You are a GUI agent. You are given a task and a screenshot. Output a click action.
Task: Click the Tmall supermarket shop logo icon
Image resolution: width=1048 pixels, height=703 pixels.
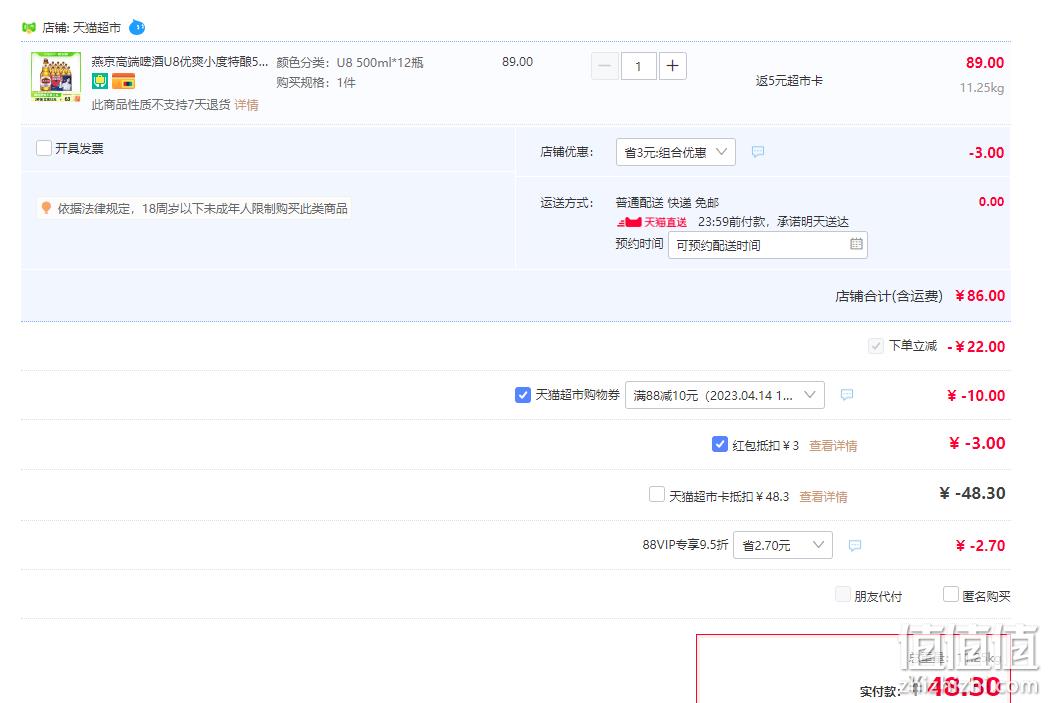point(29,27)
